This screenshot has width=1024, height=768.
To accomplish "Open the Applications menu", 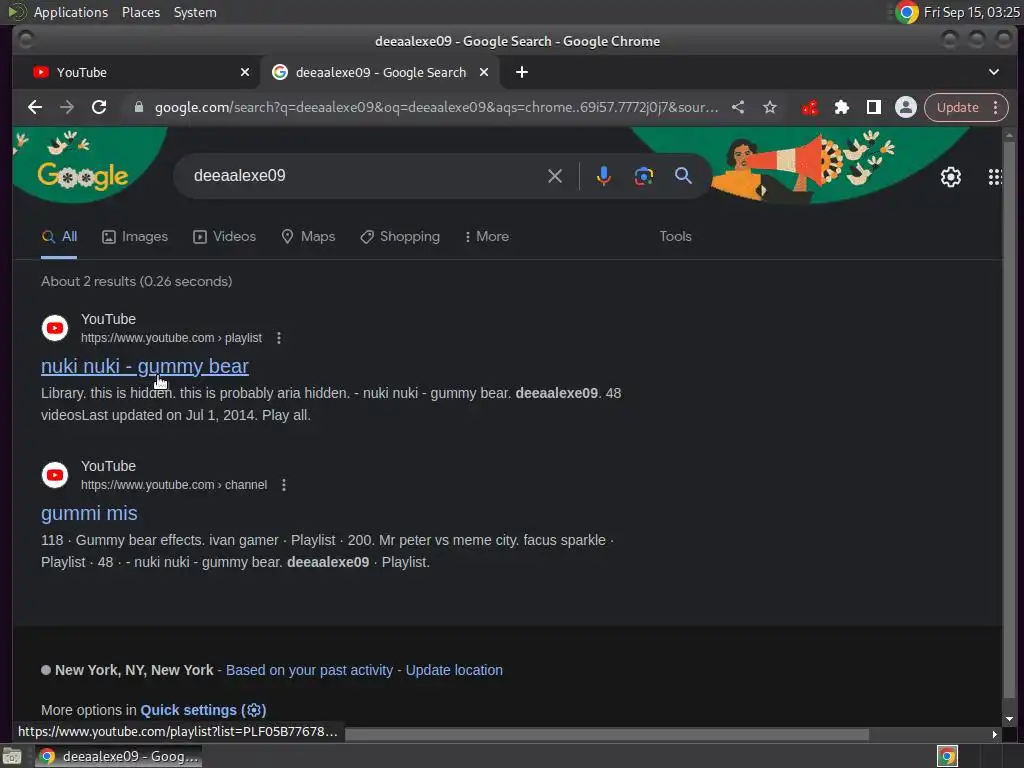I will tap(71, 12).
